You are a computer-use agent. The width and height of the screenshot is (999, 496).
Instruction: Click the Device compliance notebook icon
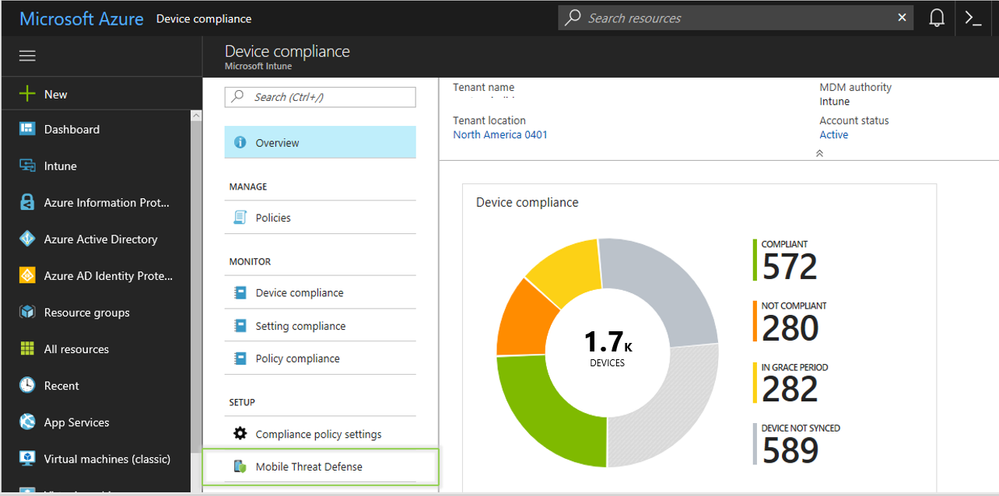point(240,292)
